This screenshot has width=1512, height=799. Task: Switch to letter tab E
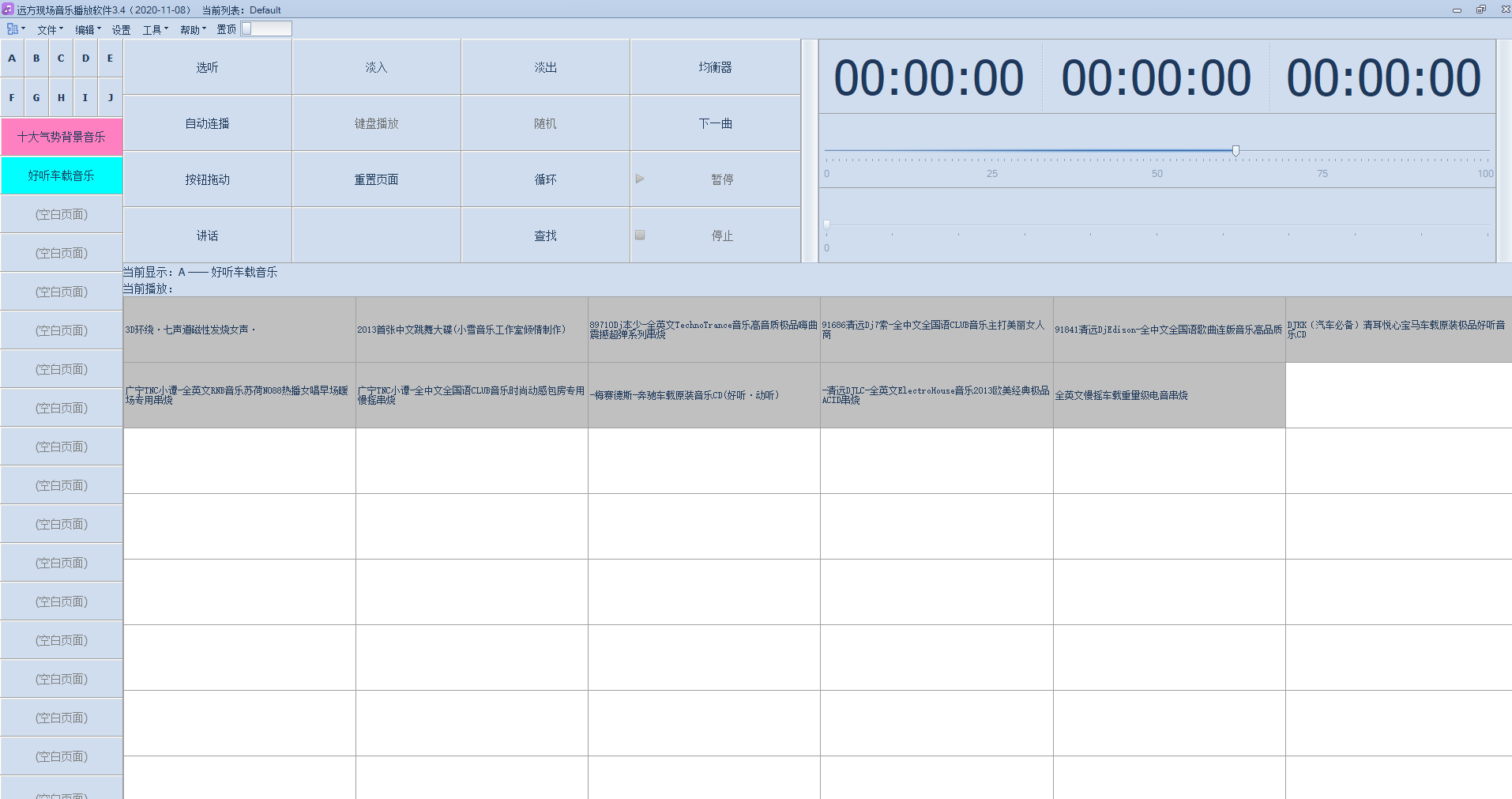click(110, 58)
